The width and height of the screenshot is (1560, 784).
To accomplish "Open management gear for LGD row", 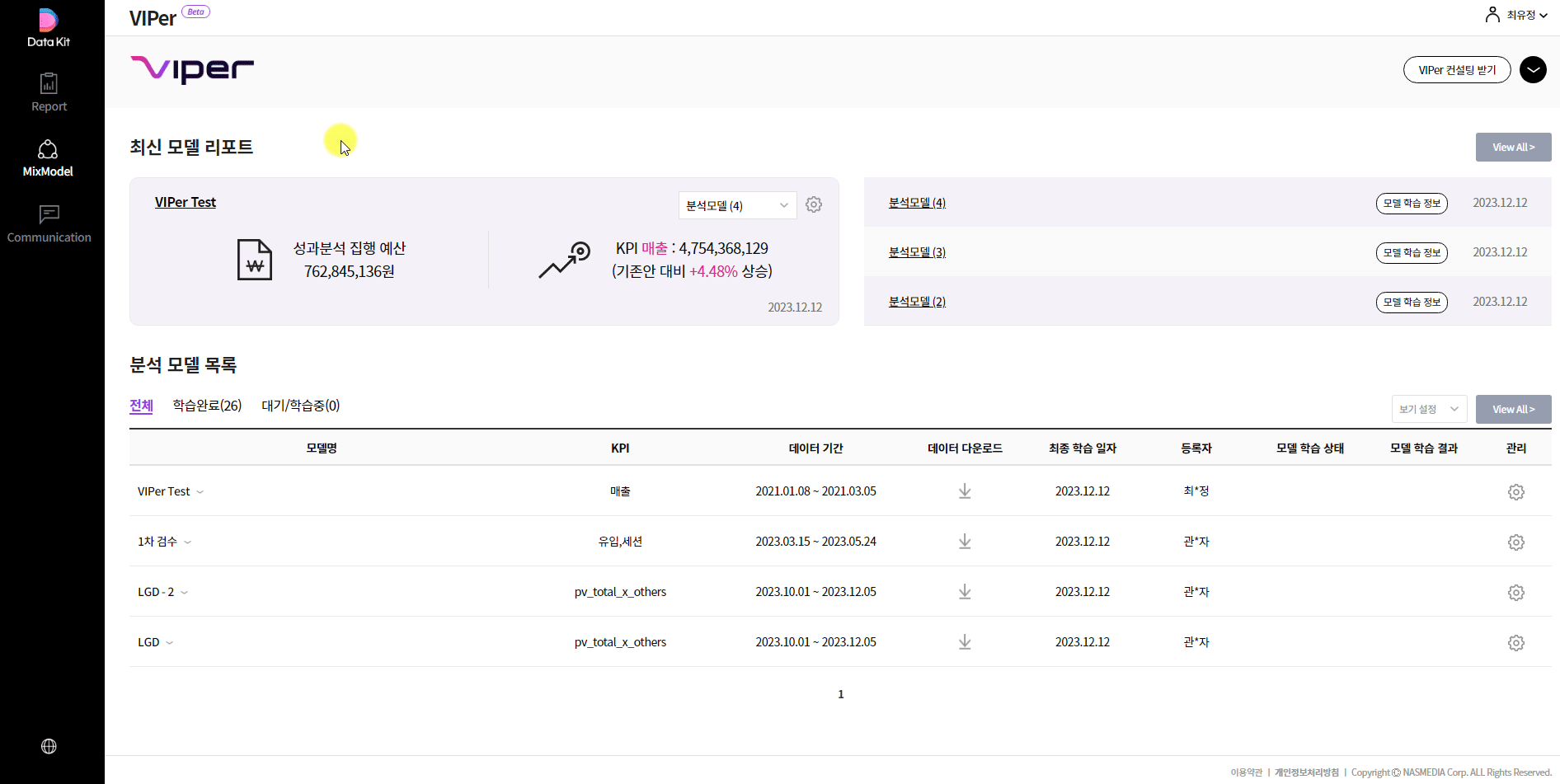I will tap(1515, 643).
